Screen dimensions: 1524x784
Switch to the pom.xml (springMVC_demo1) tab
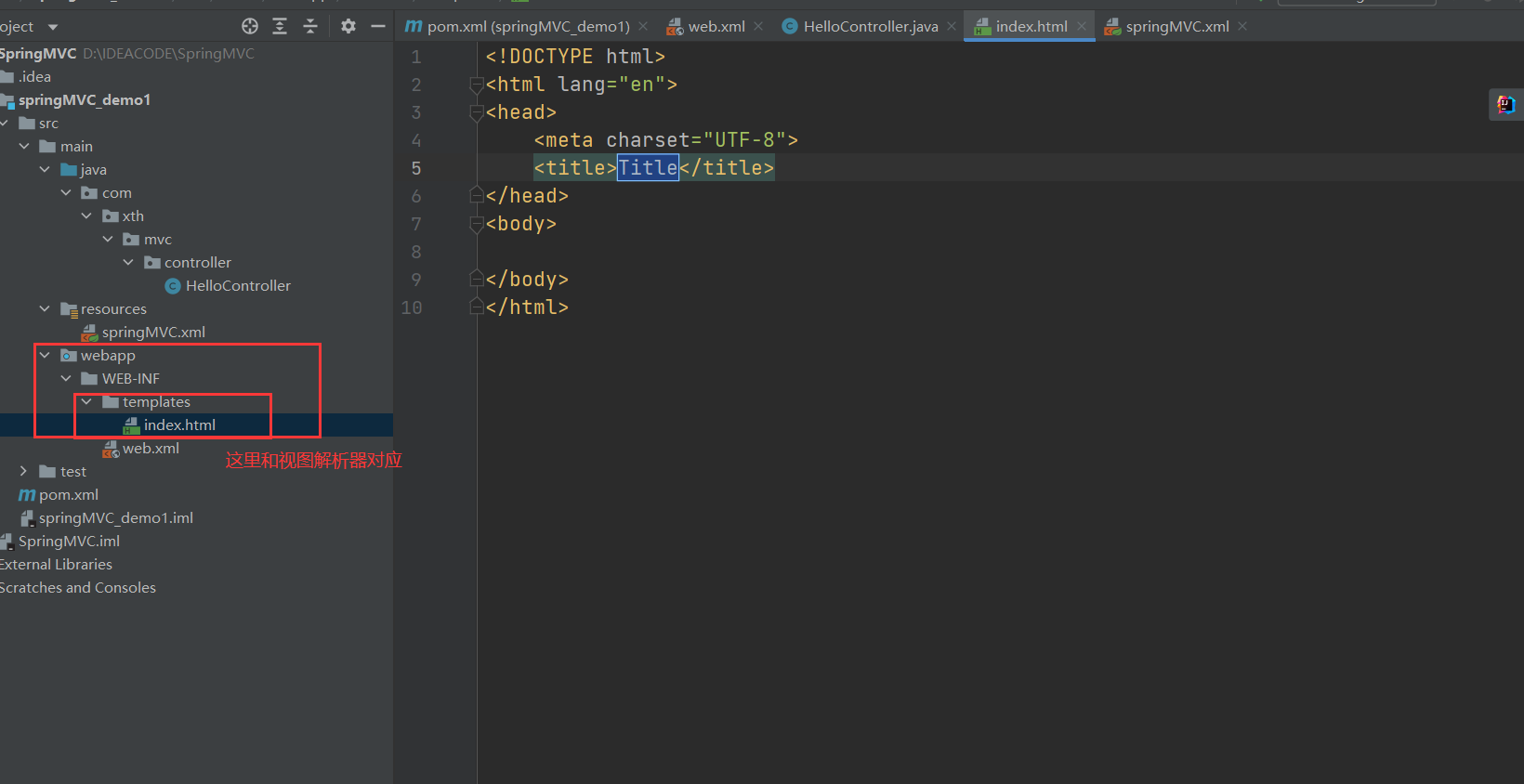coord(527,26)
